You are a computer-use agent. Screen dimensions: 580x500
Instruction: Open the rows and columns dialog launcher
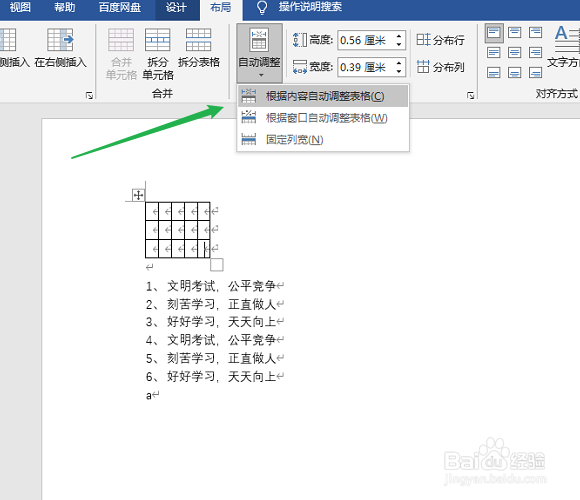89,95
